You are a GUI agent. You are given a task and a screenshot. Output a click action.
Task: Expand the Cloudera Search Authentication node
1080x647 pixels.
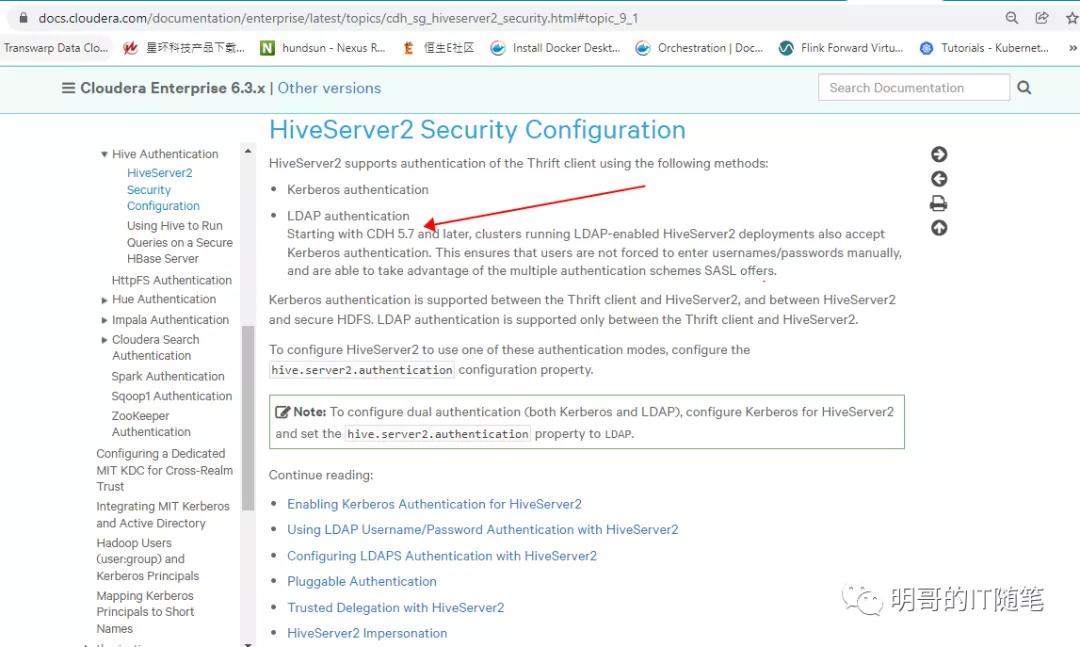point(104,340)
